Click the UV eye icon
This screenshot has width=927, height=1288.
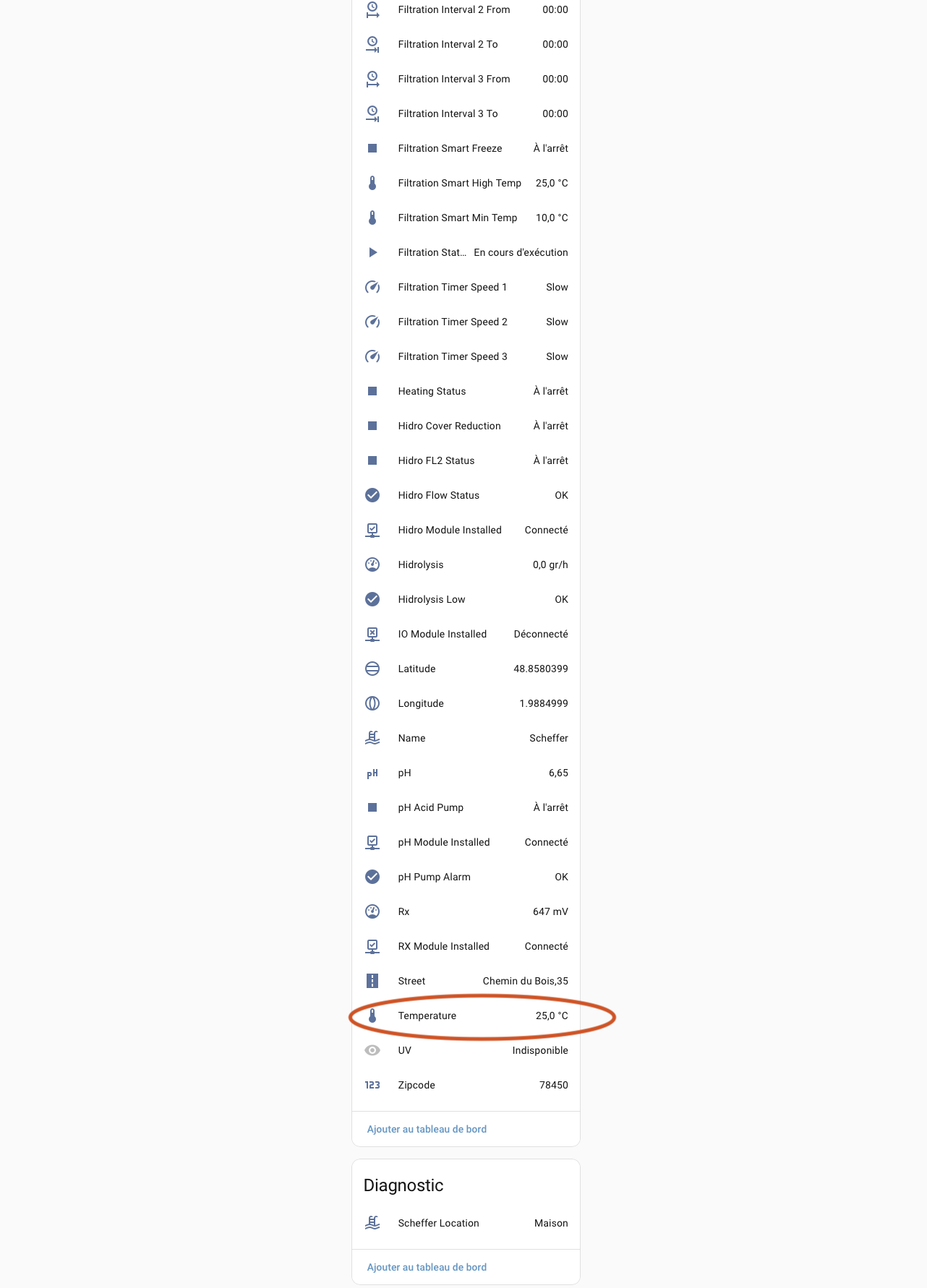pyautogui.click(x=372, y=1050)
